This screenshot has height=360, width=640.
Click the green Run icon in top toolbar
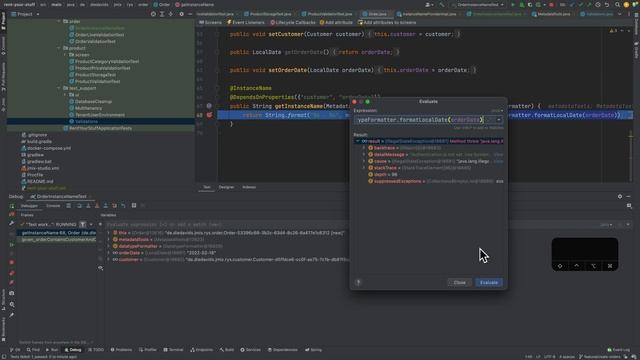click(x=513, y=5)
